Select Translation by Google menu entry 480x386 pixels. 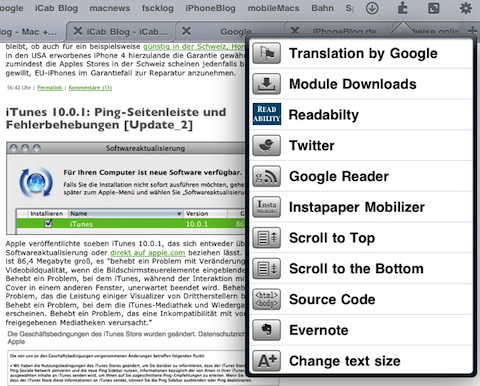(x=361, y=53)
